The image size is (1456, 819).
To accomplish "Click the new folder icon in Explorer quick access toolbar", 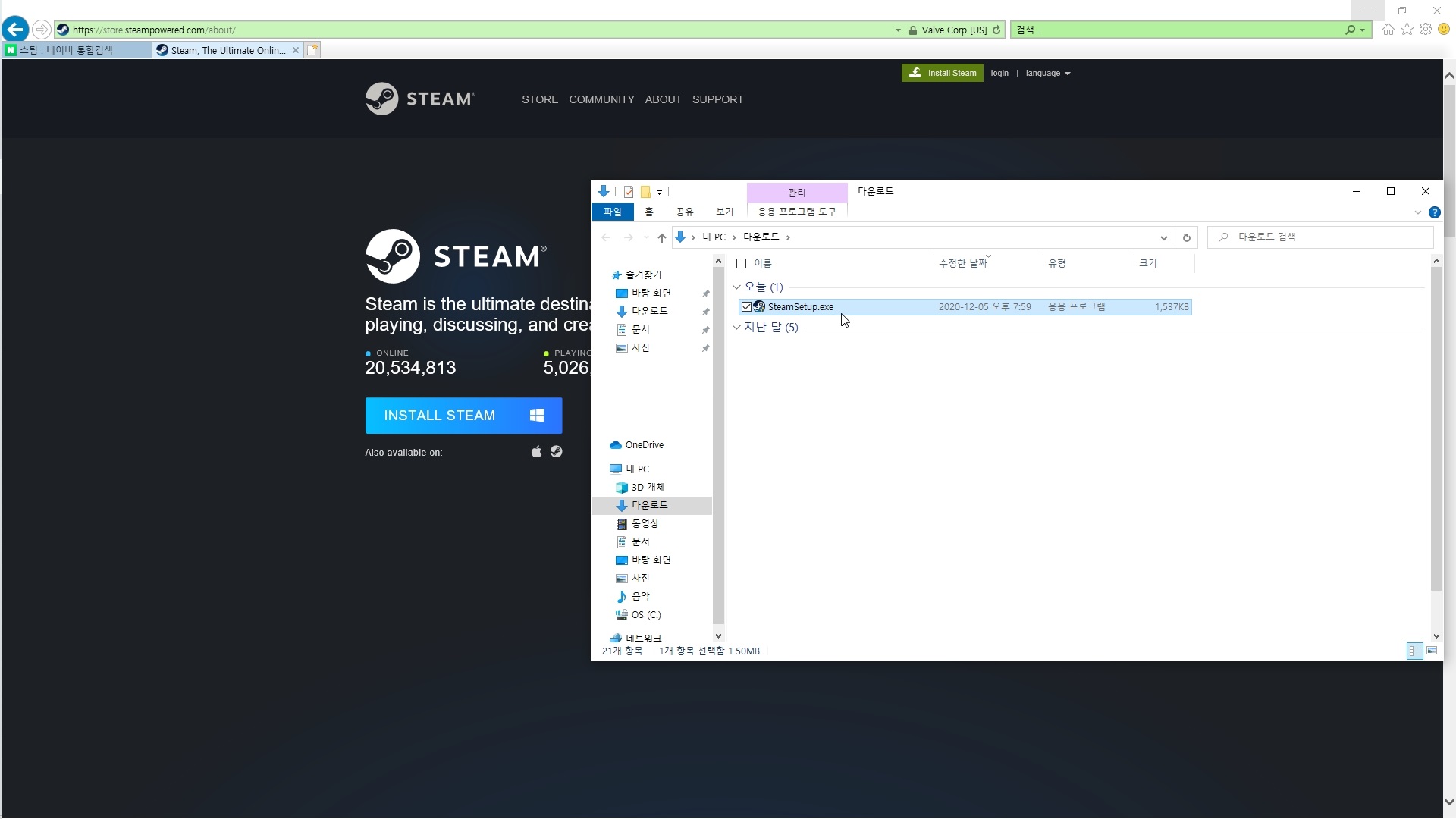I will [x=645, y=192].
